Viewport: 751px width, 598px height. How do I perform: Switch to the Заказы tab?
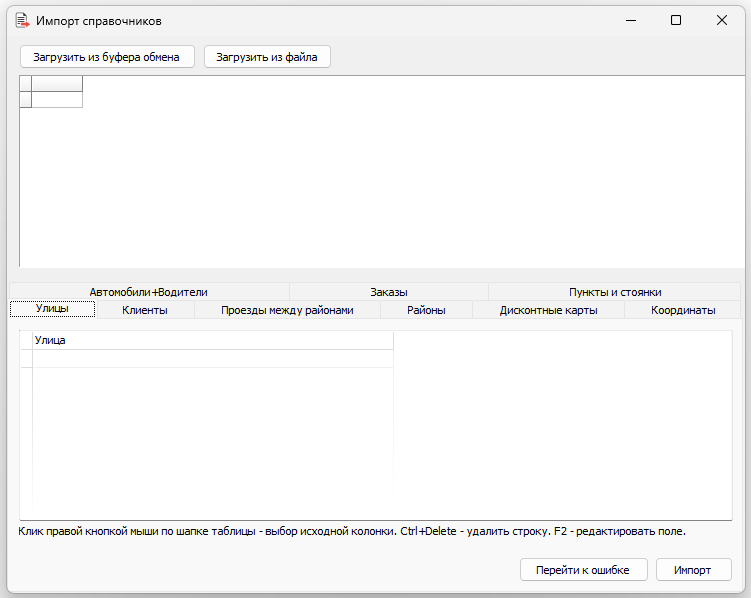coord(388,292)
